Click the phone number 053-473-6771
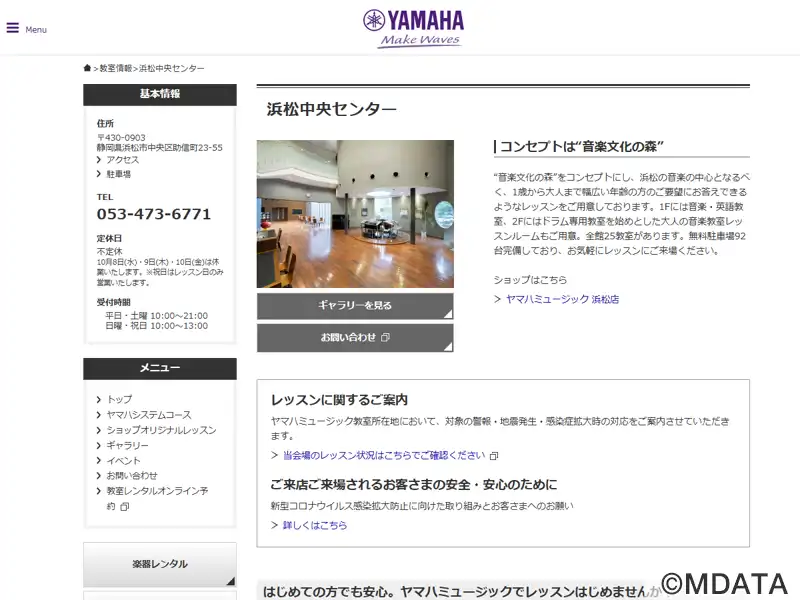The height and width of the screenshot is (600, 800). [154, 214]
